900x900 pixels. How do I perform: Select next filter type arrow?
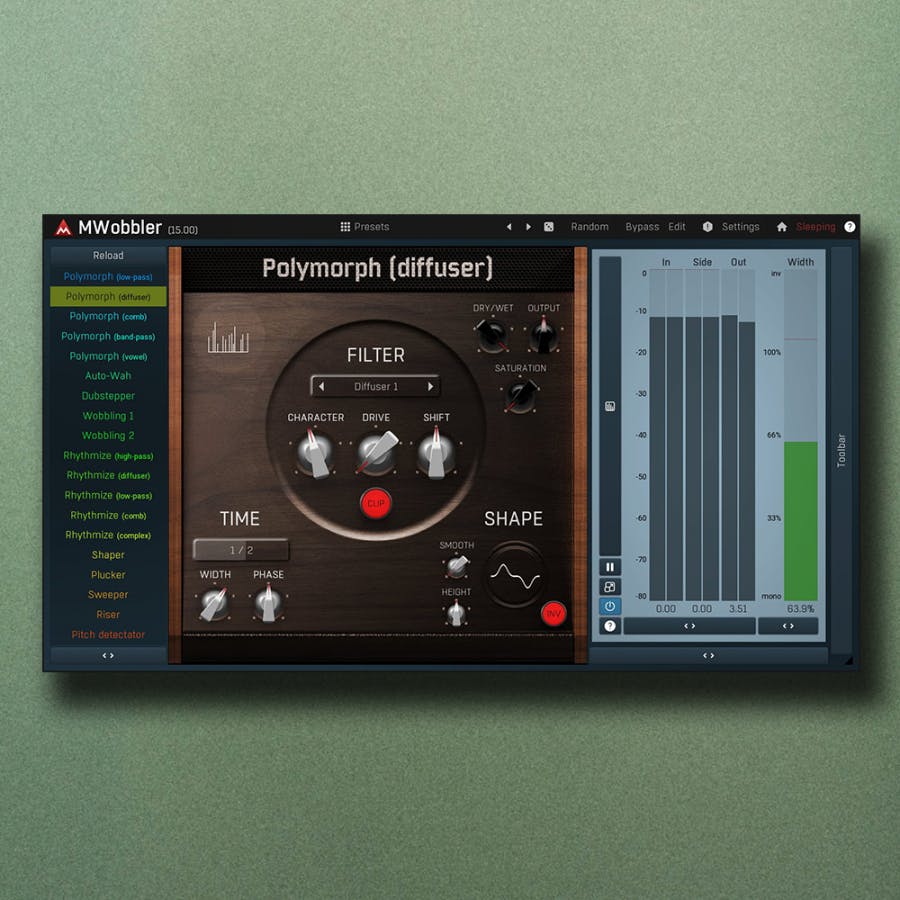pyautogui.click(x=430, y=386)
